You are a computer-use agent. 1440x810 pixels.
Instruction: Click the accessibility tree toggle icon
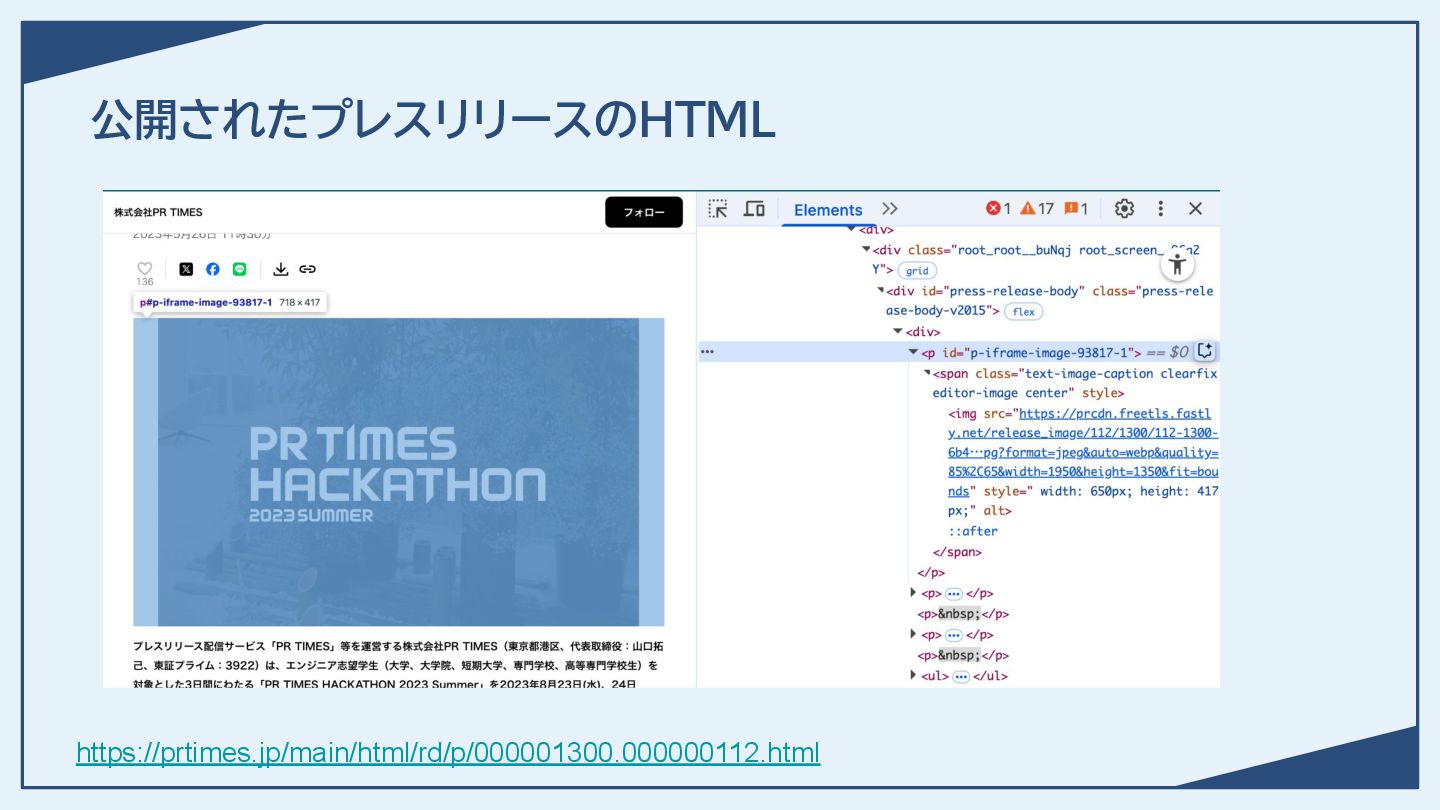1178,265
